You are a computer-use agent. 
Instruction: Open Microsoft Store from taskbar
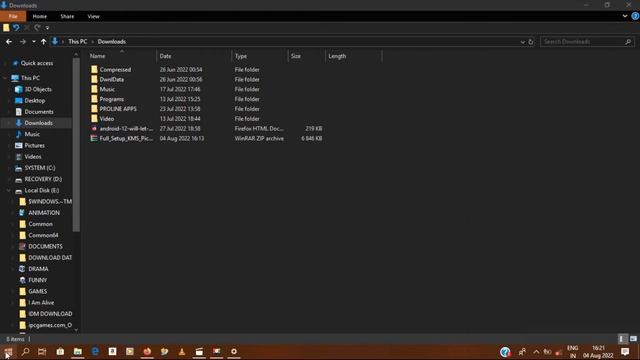(60, 351)
